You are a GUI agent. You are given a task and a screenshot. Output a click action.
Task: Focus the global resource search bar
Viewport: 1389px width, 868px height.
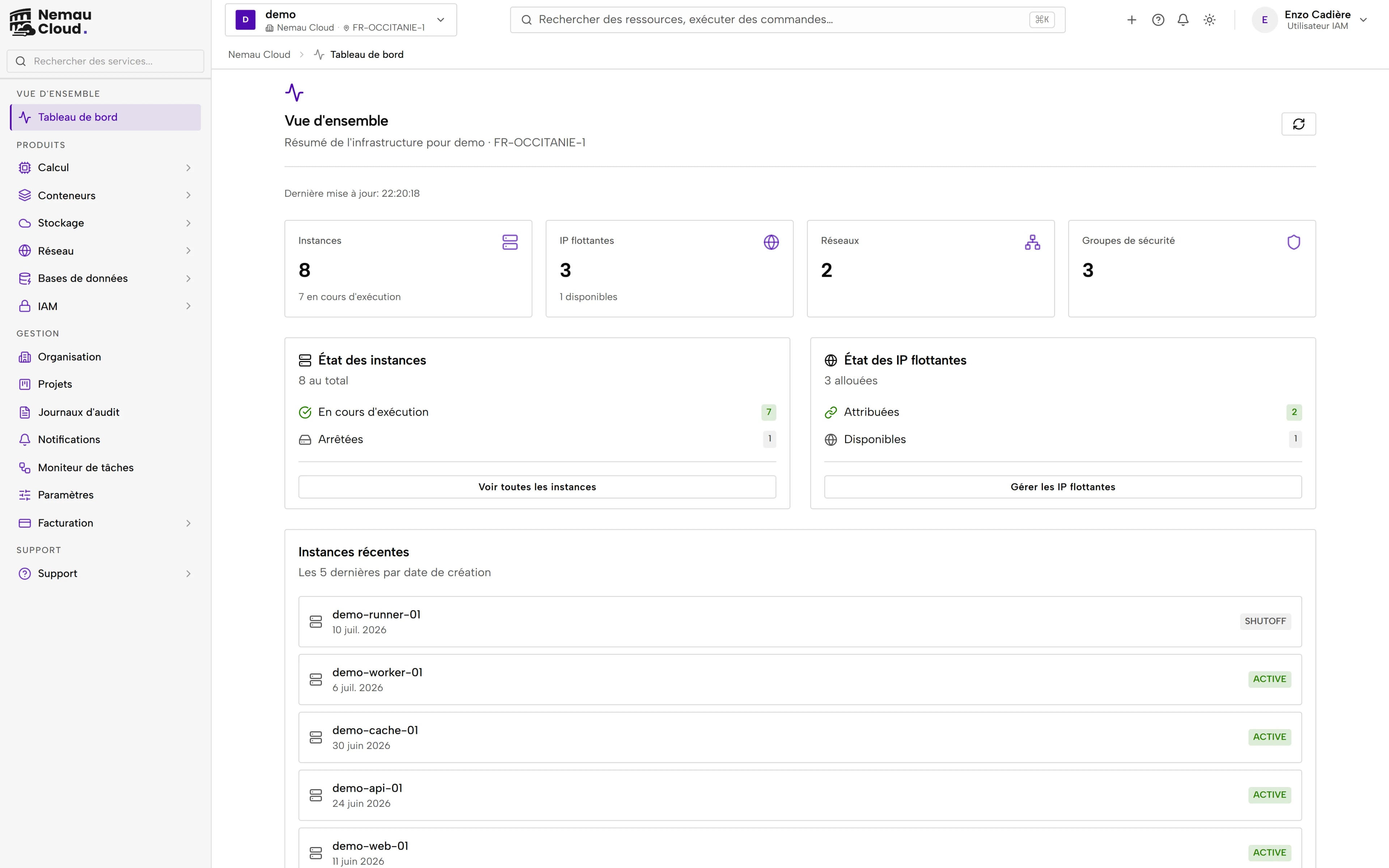(787, 20)
